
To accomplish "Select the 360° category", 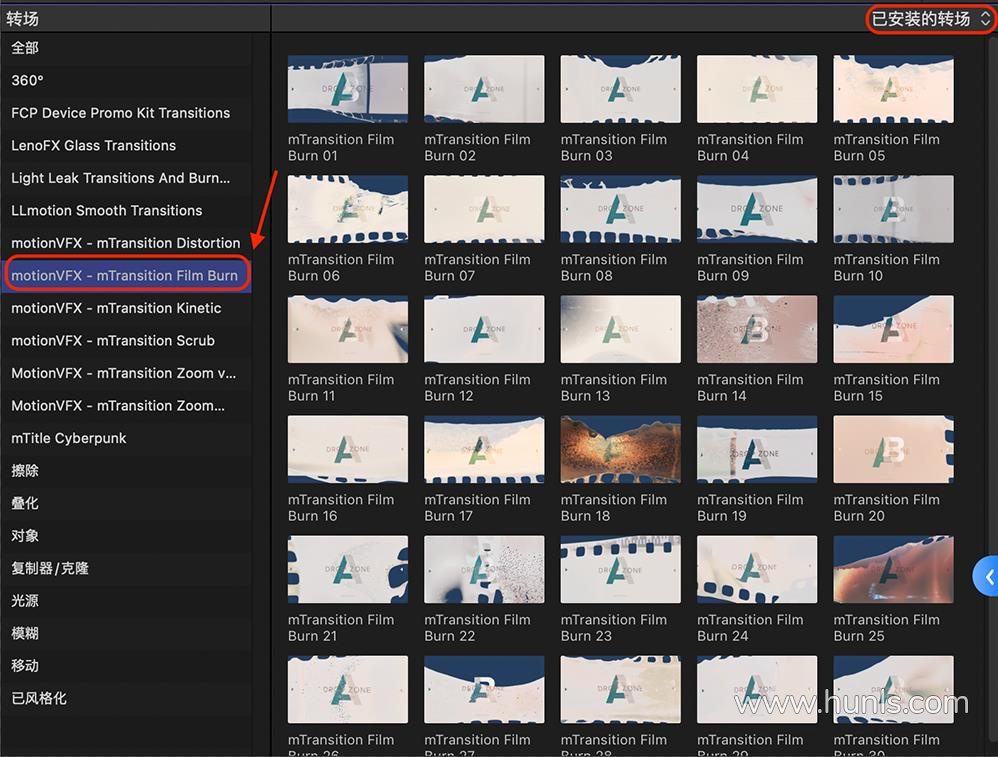I will tap(126, 80).
